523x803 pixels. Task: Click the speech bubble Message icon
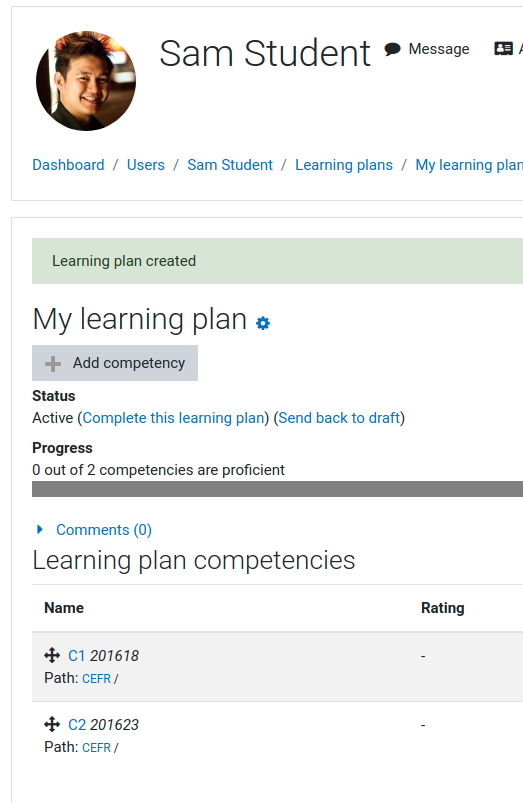392,49
